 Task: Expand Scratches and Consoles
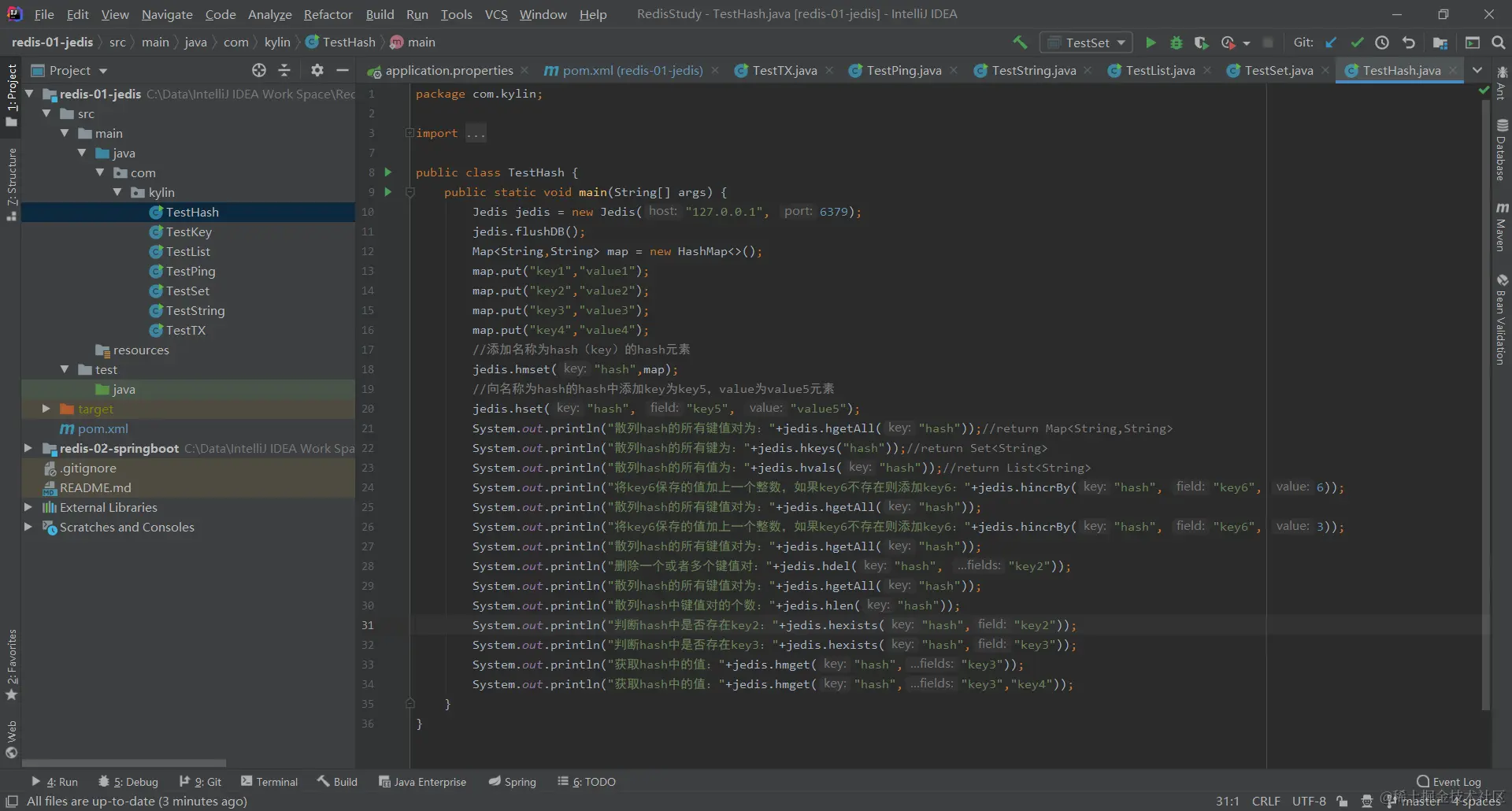tap(28, 527)
